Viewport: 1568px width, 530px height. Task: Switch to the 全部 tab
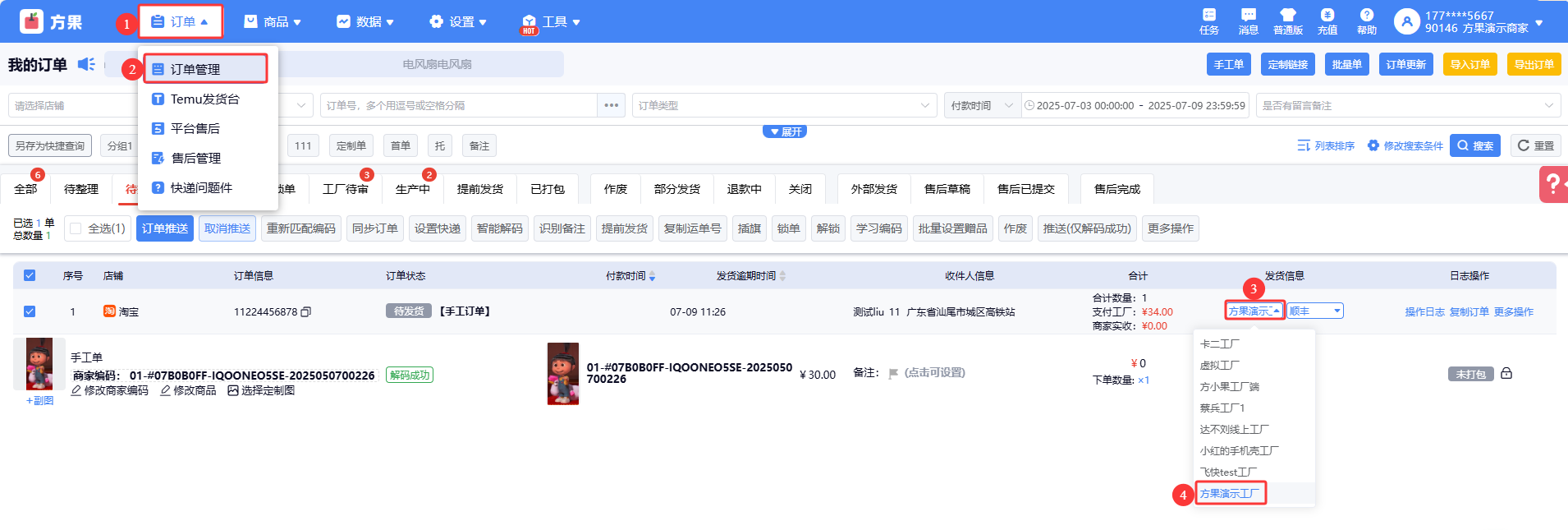pyautogui.click(x=25, y=189)
